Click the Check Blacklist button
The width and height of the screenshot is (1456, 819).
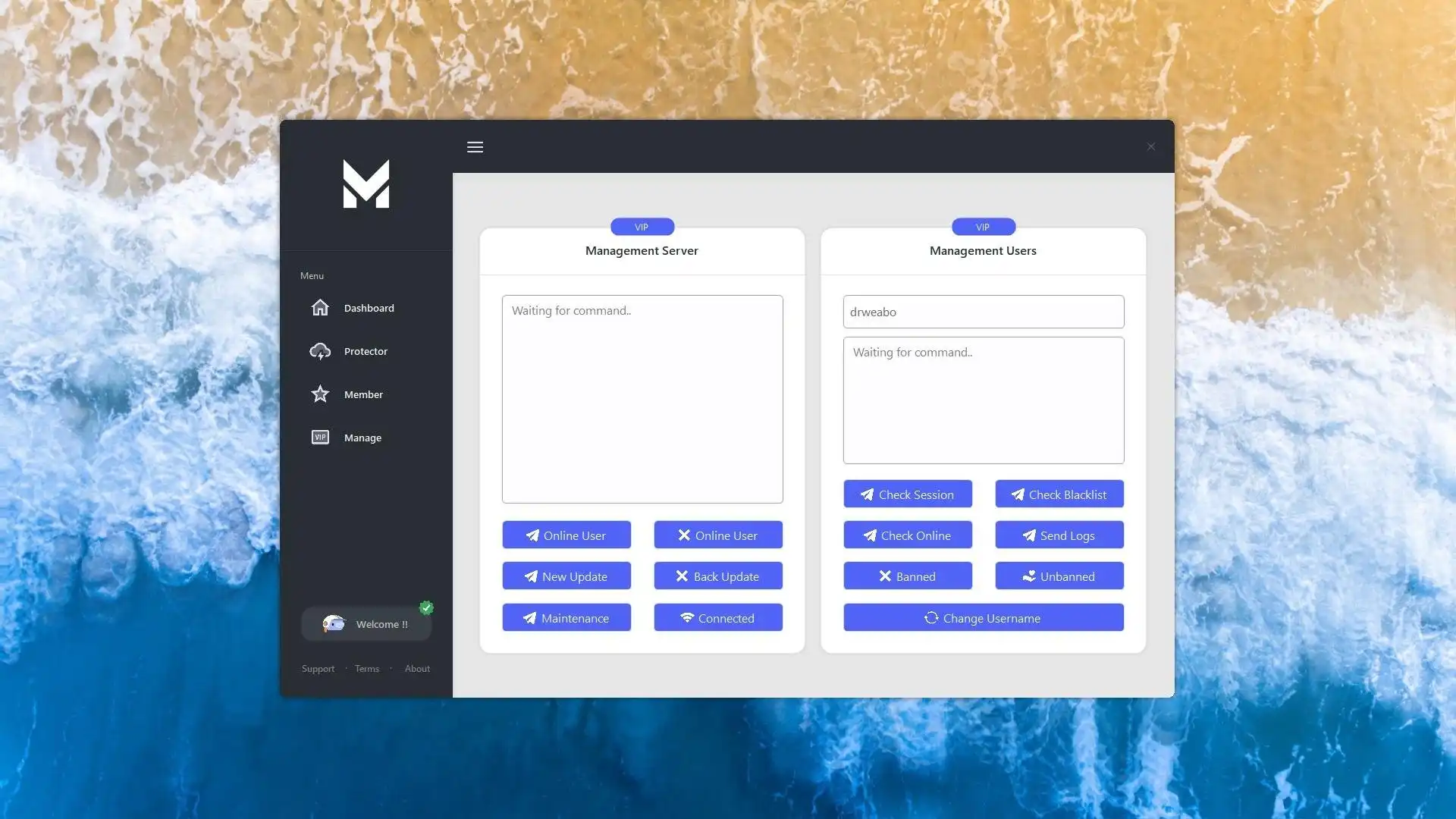(x=1058, y=493)
